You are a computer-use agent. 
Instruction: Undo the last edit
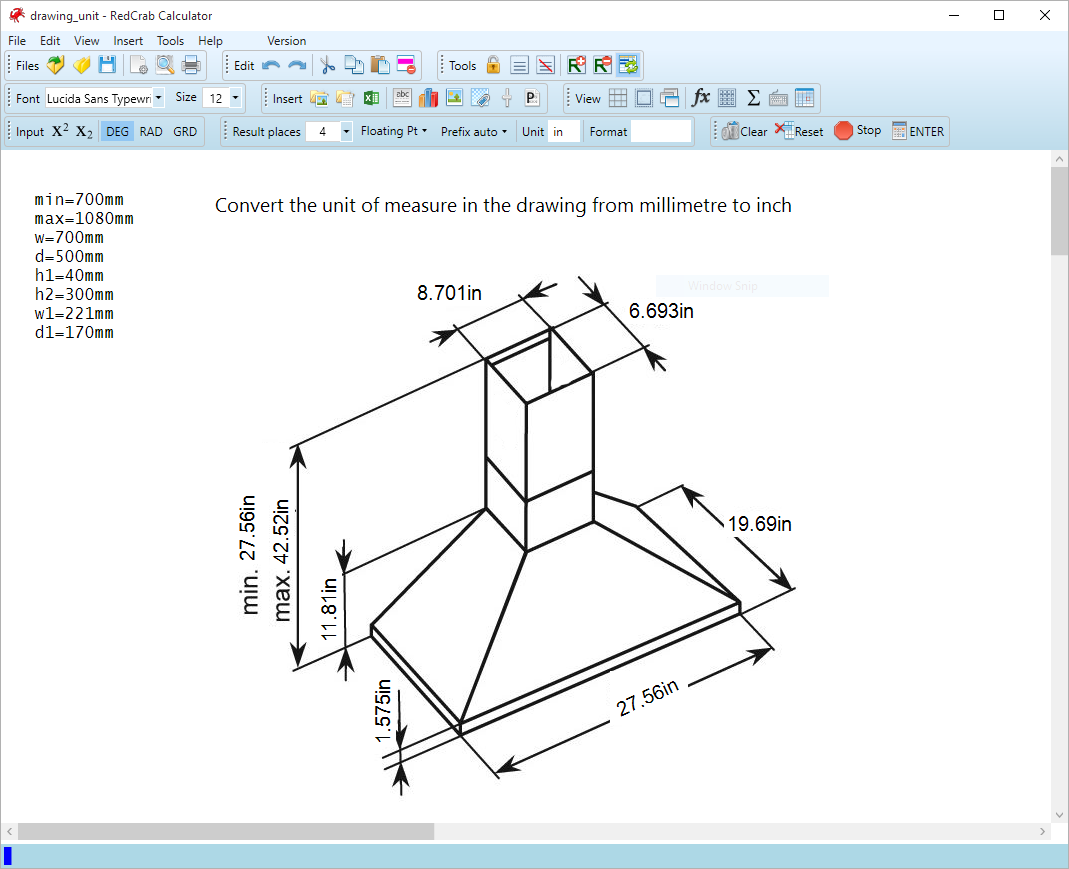click(x=271, y=65)
